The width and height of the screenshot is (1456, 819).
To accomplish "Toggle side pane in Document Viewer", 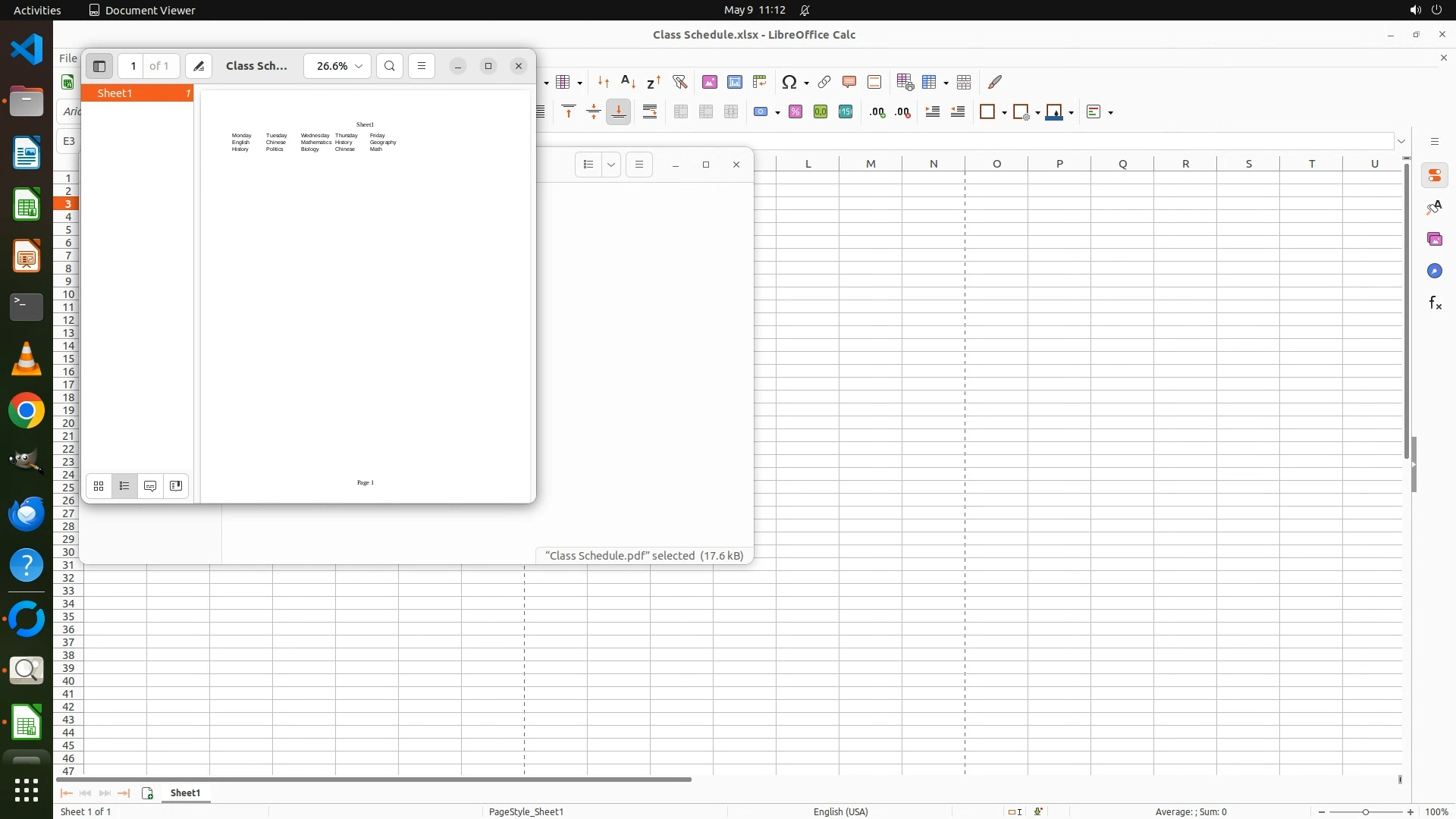I will pos(99,66).
